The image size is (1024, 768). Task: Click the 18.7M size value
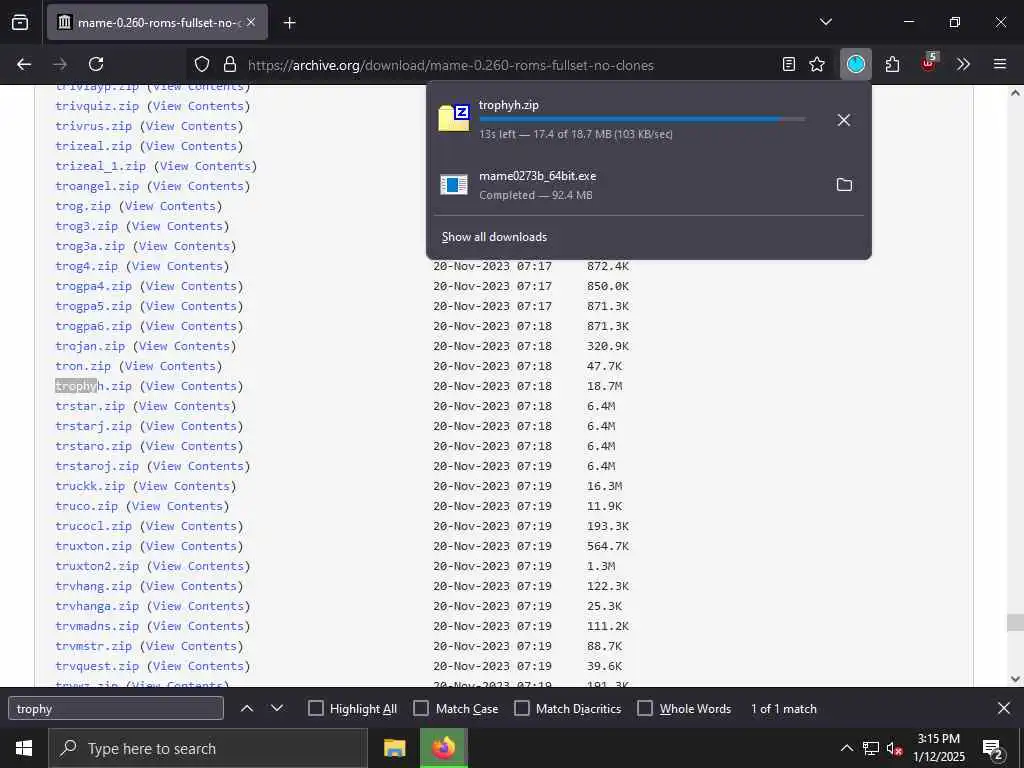[605, 386]
